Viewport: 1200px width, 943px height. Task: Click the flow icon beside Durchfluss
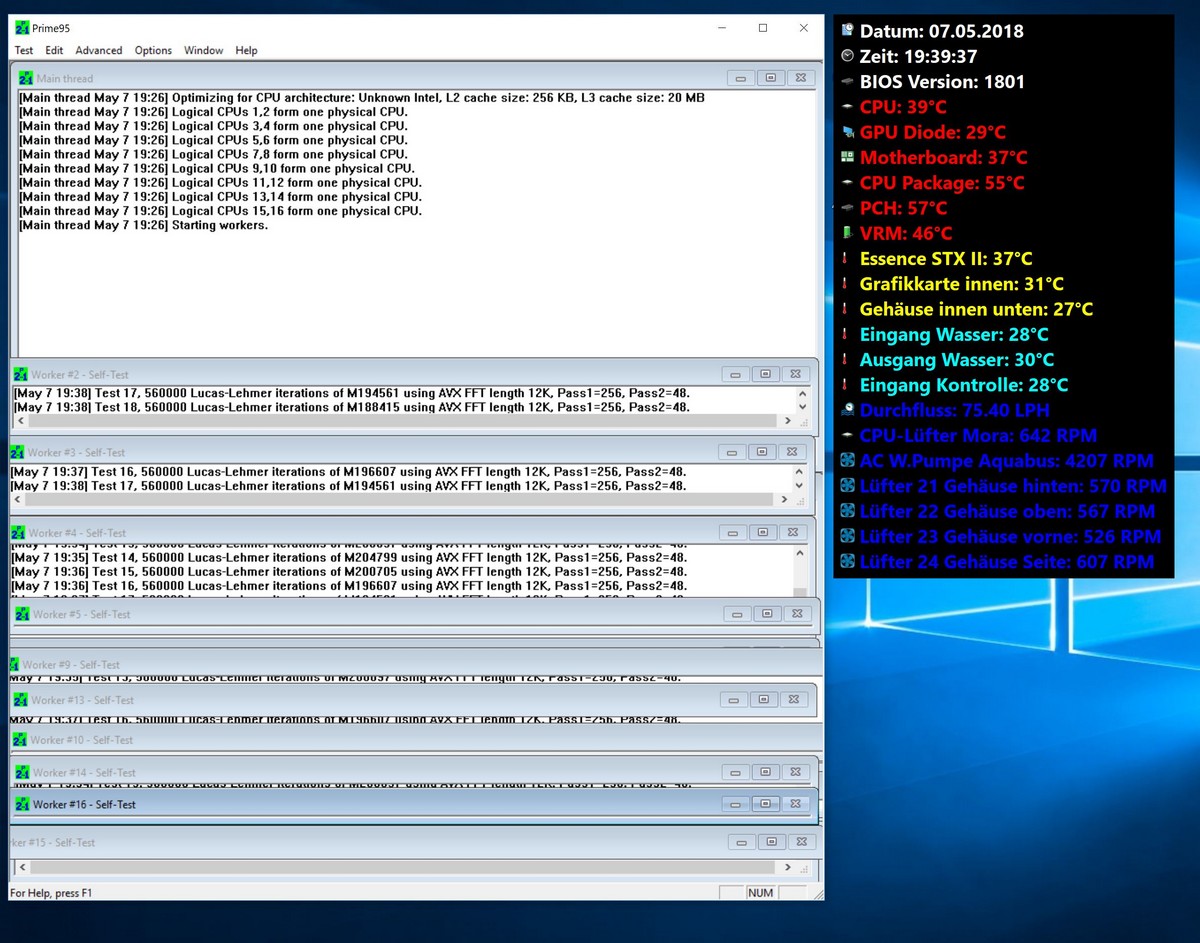[x=848, y=410]
